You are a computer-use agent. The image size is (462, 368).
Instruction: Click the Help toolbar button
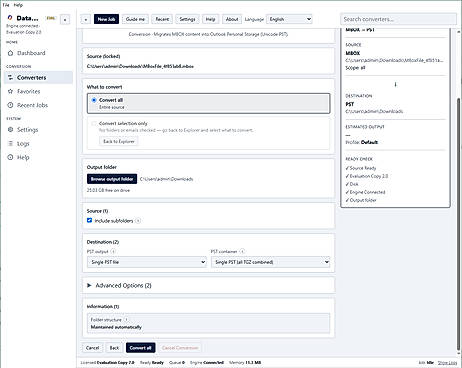[210, 19]
